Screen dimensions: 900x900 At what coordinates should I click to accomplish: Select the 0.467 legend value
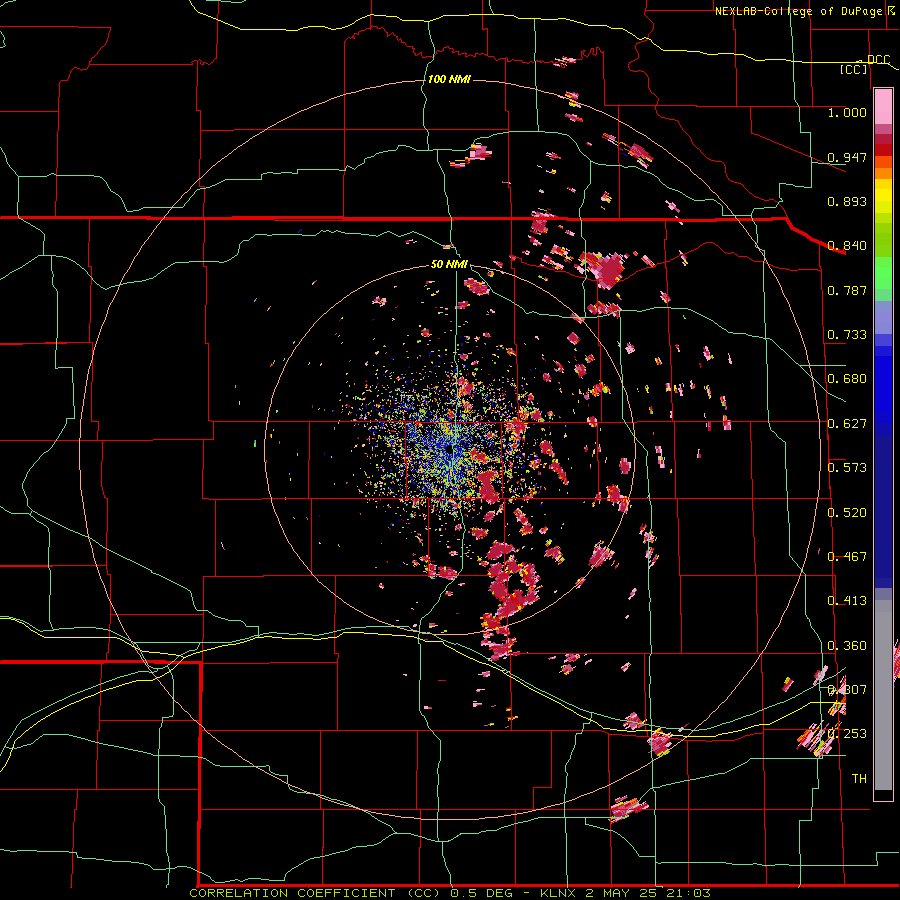tap(847, 557)
